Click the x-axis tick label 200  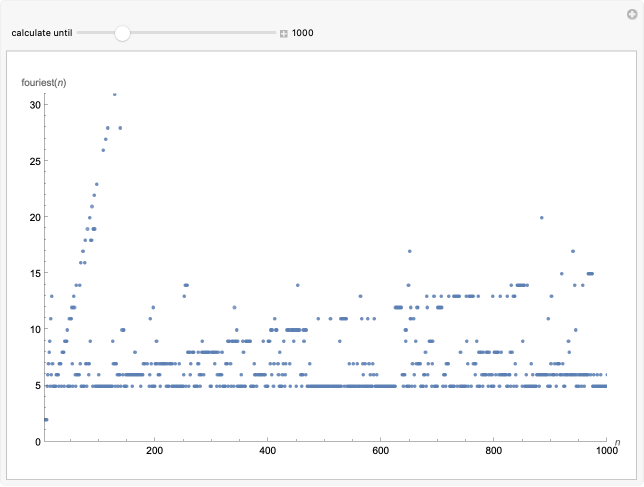coord(154,452)
